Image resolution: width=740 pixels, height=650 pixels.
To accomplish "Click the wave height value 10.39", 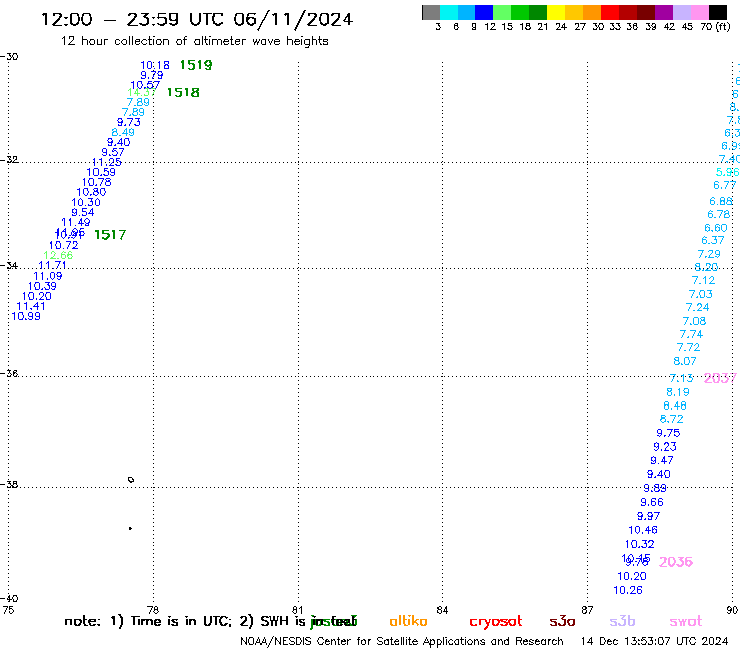I will click(x=42, y=286).
